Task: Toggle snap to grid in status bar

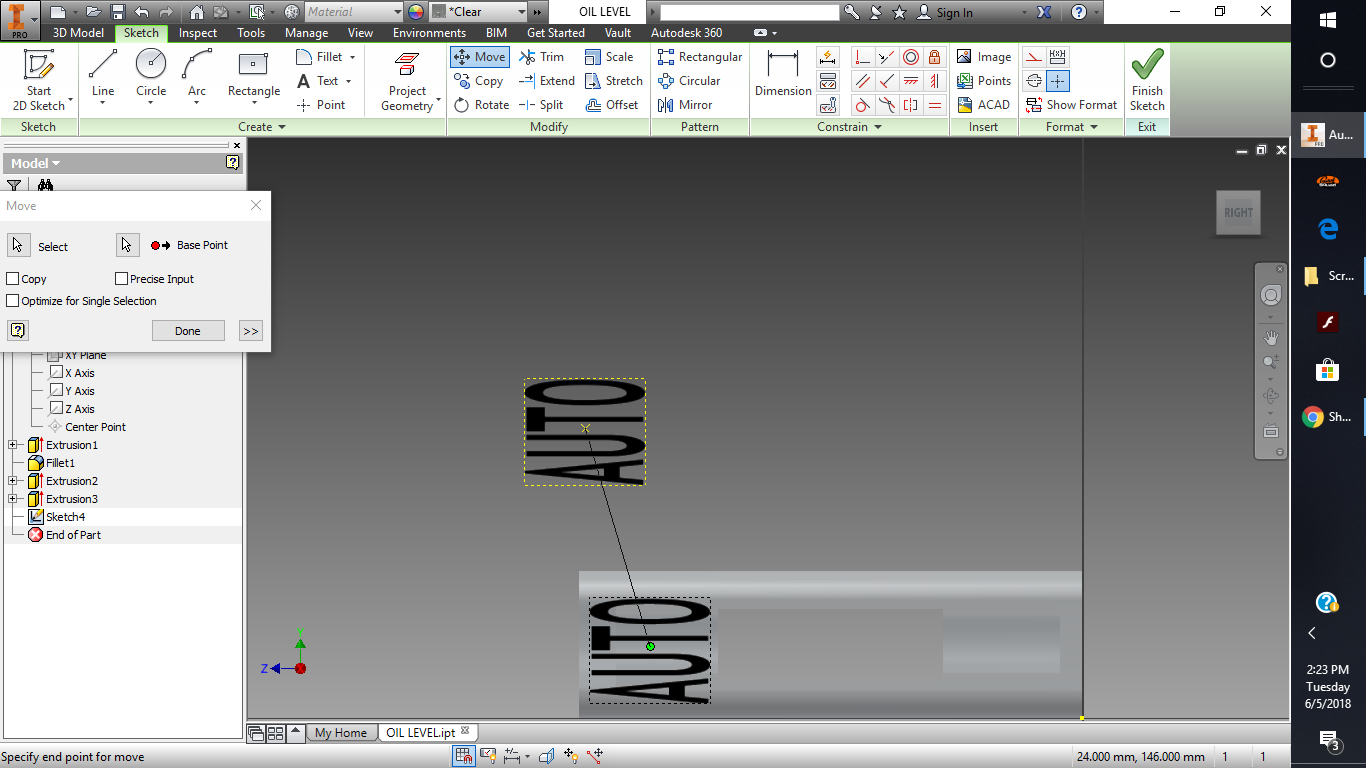Action: [x=464, y=756]
